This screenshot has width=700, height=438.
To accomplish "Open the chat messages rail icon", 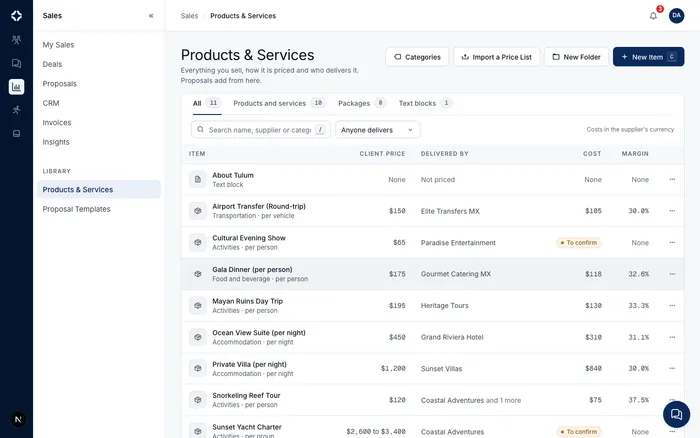I will (x=17, y=63).
